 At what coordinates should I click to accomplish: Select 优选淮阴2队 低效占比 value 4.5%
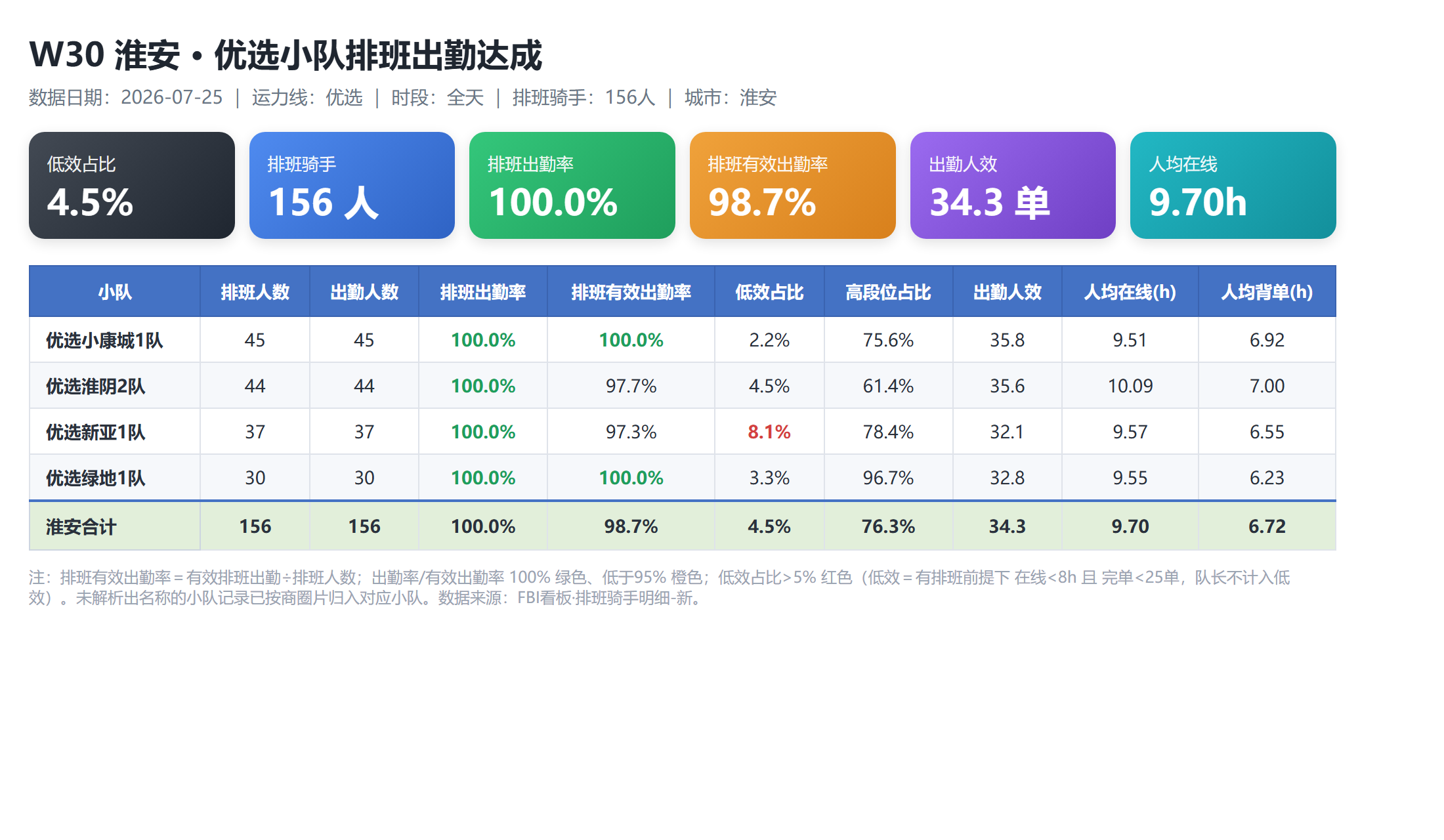tap(769, 386)
